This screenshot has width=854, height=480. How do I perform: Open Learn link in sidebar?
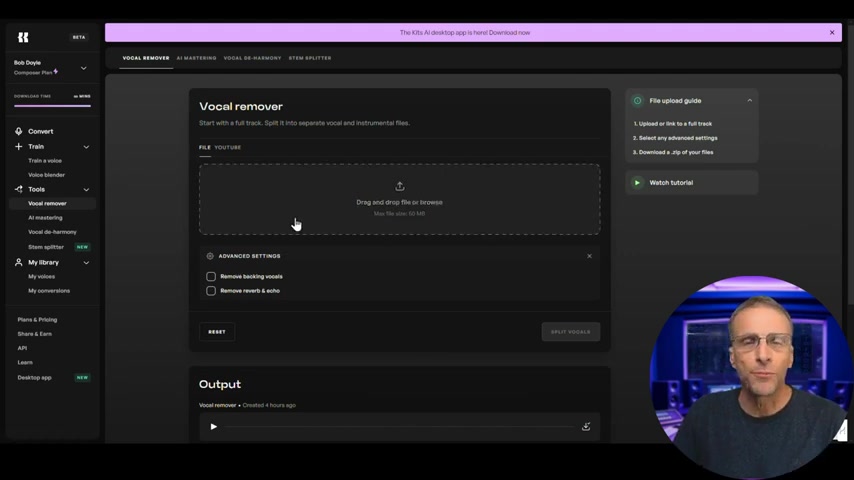click(25, 362)
